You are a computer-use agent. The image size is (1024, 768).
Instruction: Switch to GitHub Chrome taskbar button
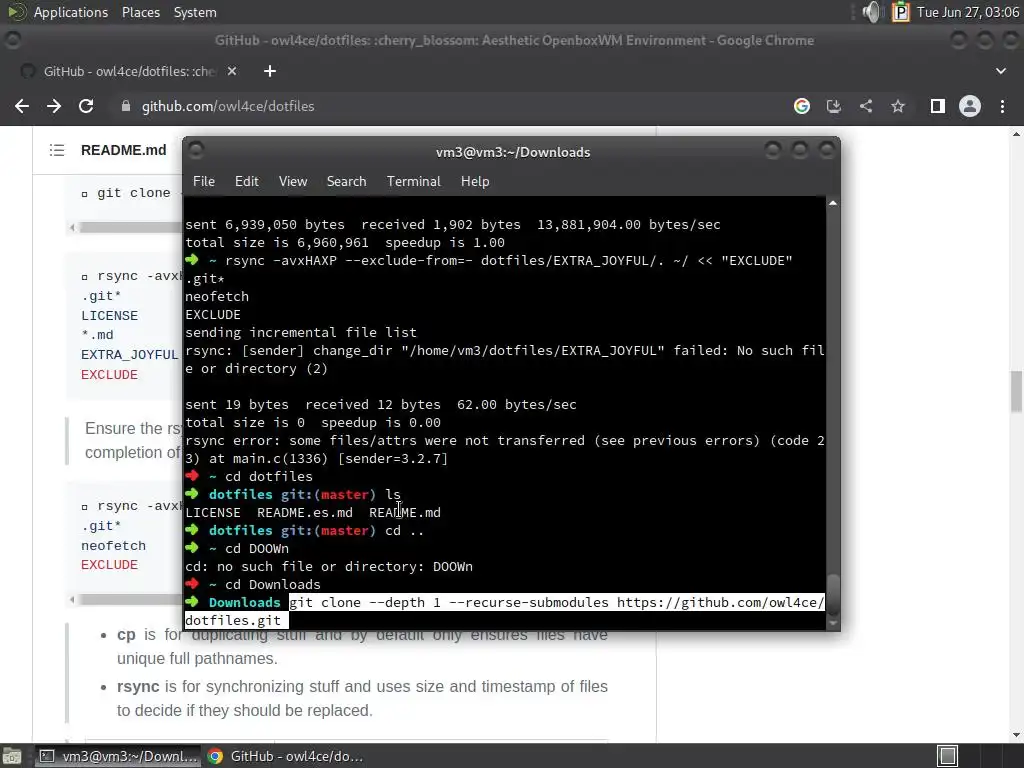[285, 756]
